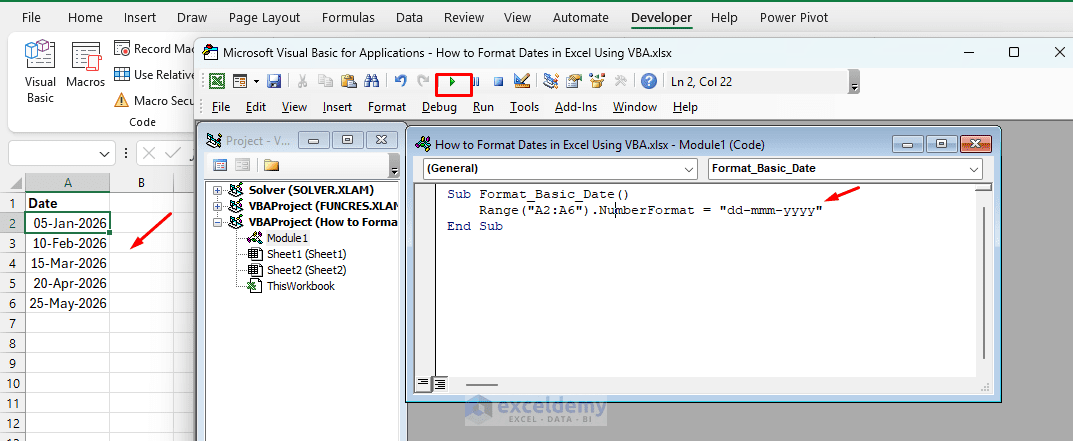The image size is (1073, 441).
Task: Open the Power Pivot tab
Action: pos(794,18)
